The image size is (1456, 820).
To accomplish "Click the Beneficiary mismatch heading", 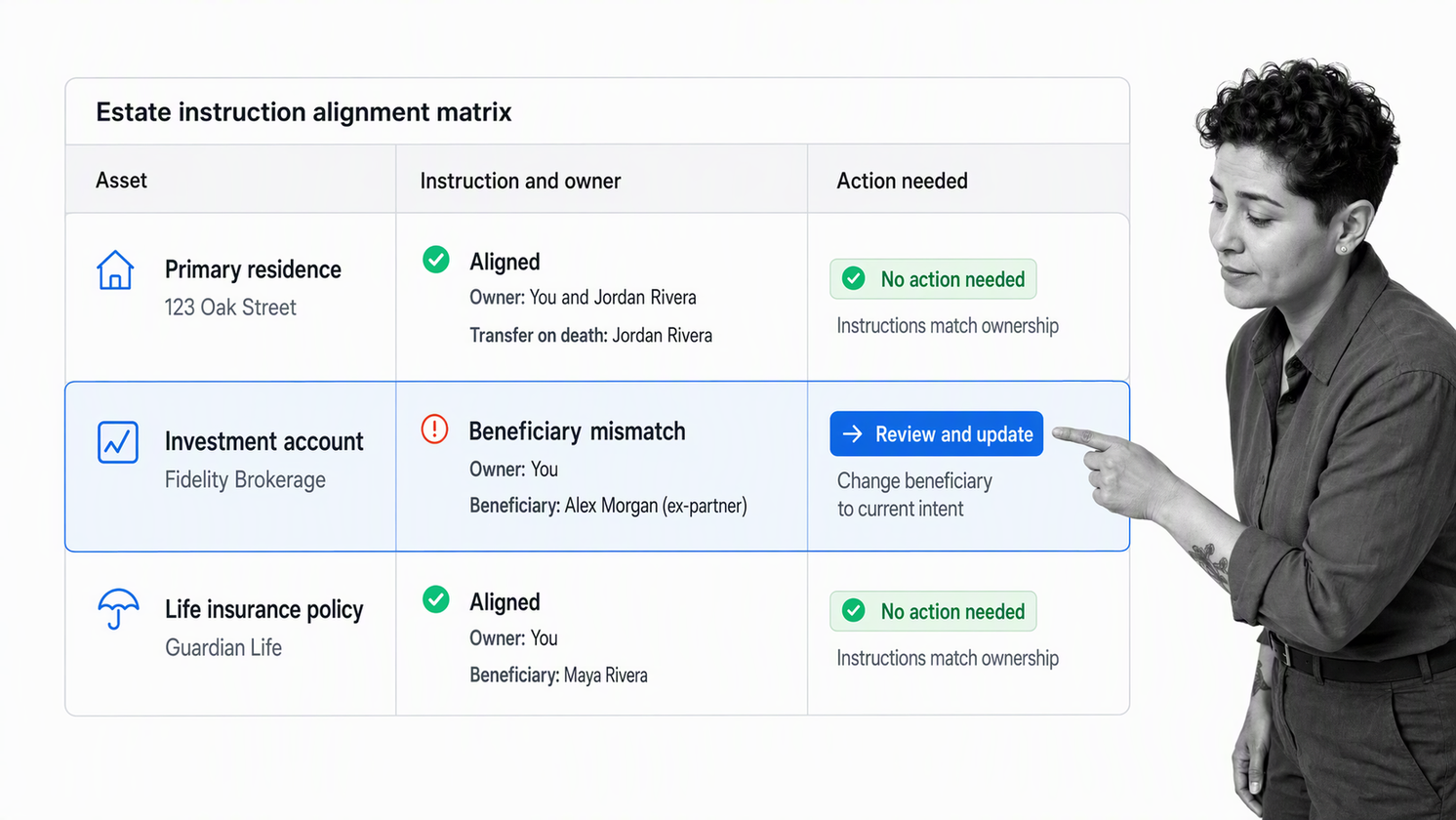I will pyautogui.click(x=577, y=431).
